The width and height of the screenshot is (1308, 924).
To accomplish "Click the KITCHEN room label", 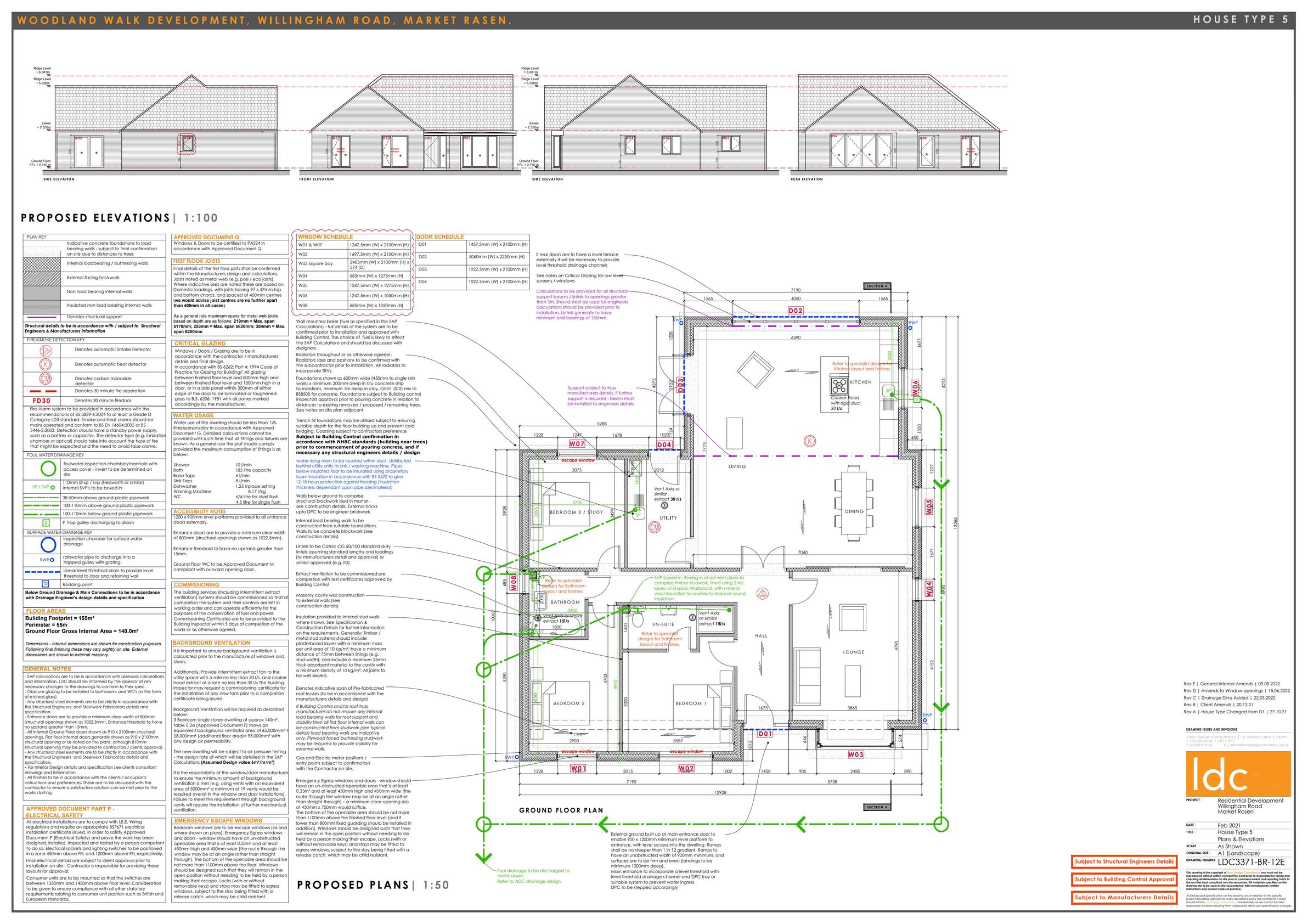I will [860, 382].
